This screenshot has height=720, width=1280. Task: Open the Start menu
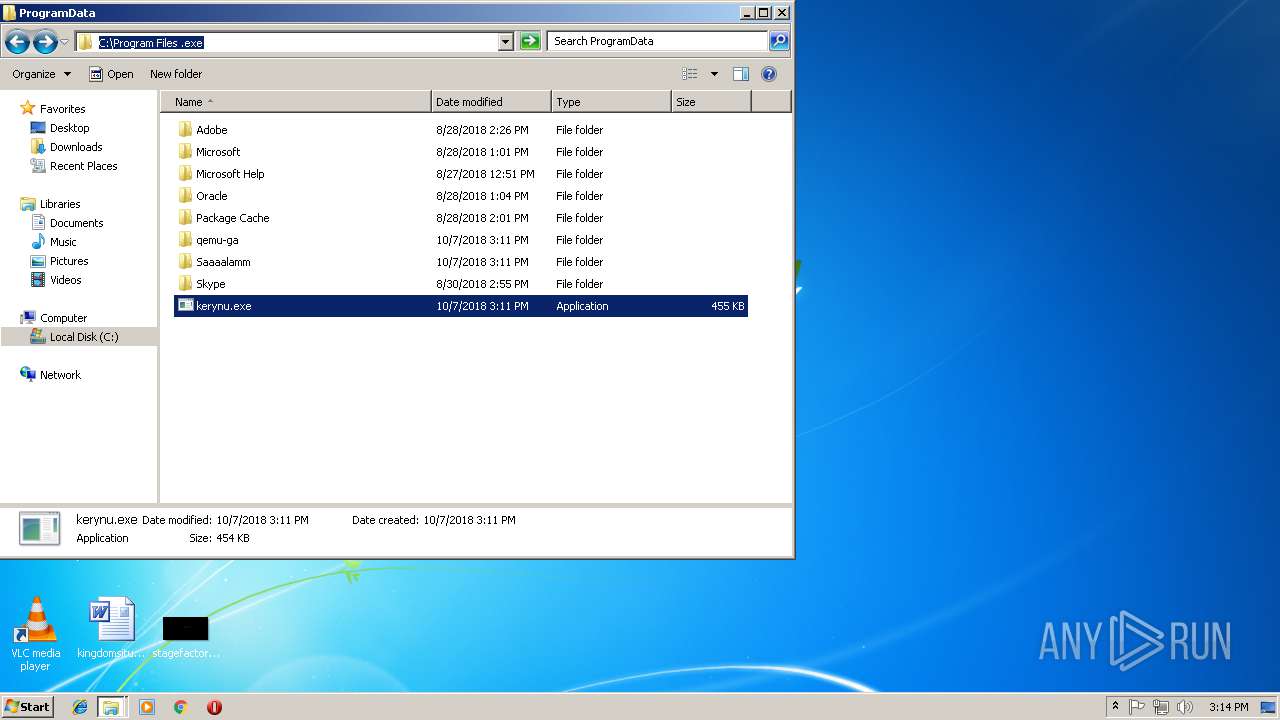[28, 706]
